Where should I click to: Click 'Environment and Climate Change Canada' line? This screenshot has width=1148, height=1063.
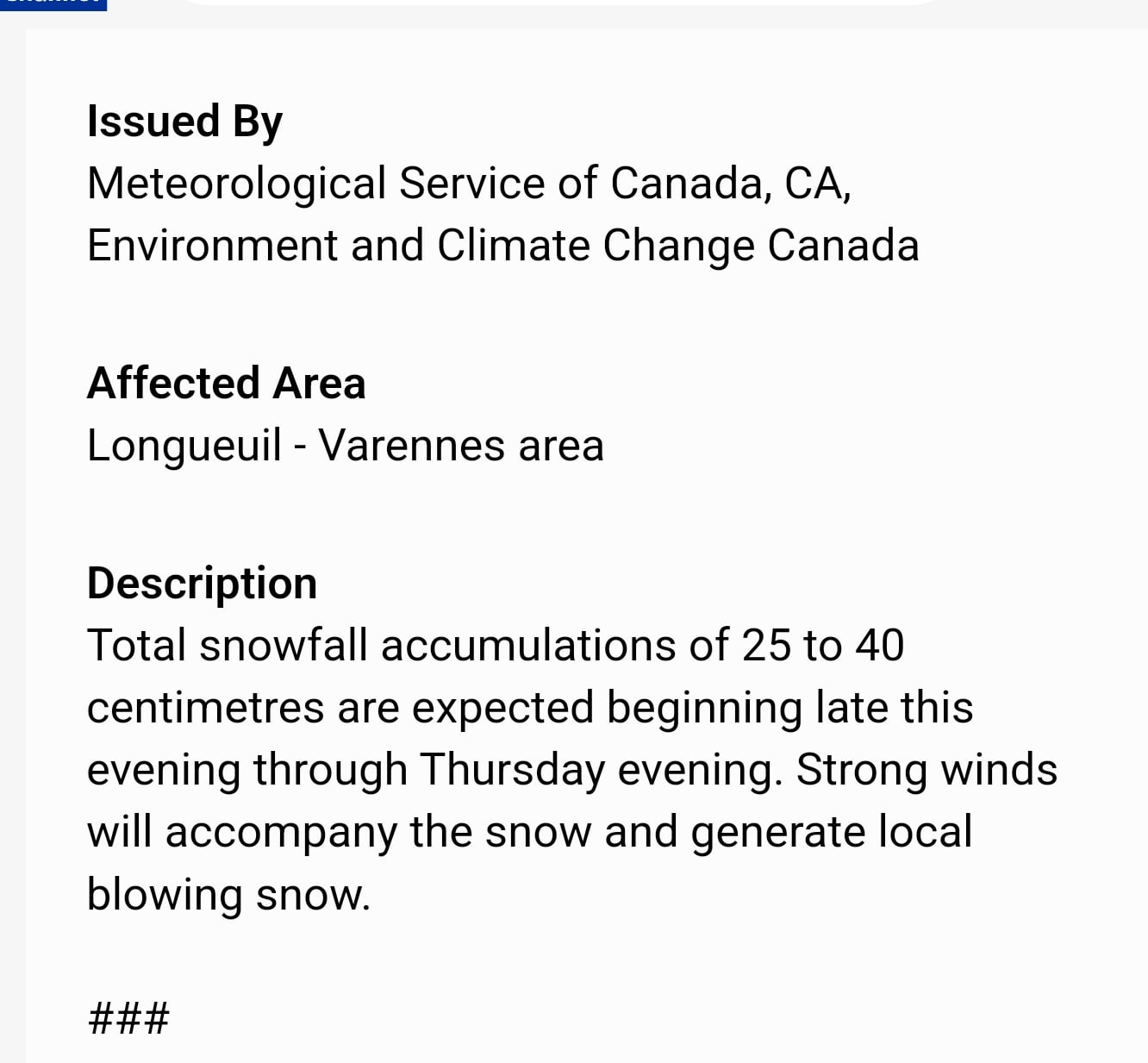point(503,246)
